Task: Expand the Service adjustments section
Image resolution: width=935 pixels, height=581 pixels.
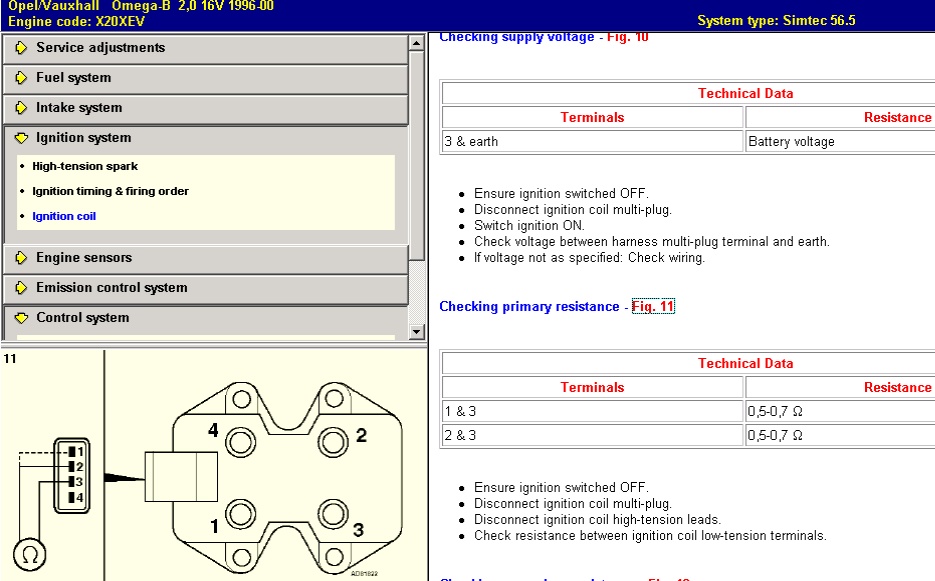Action: click(205, 48)
